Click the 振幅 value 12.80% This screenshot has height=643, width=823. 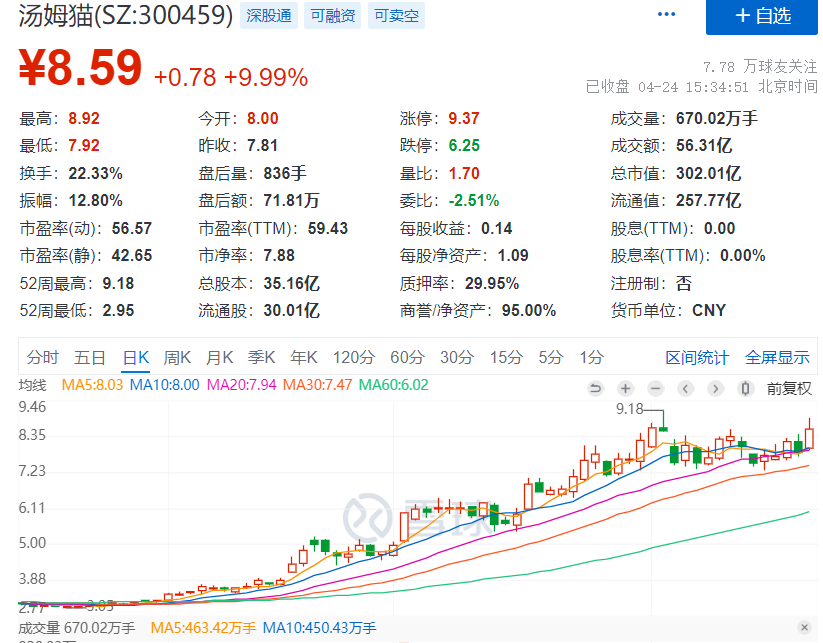[x=96, y=201]
